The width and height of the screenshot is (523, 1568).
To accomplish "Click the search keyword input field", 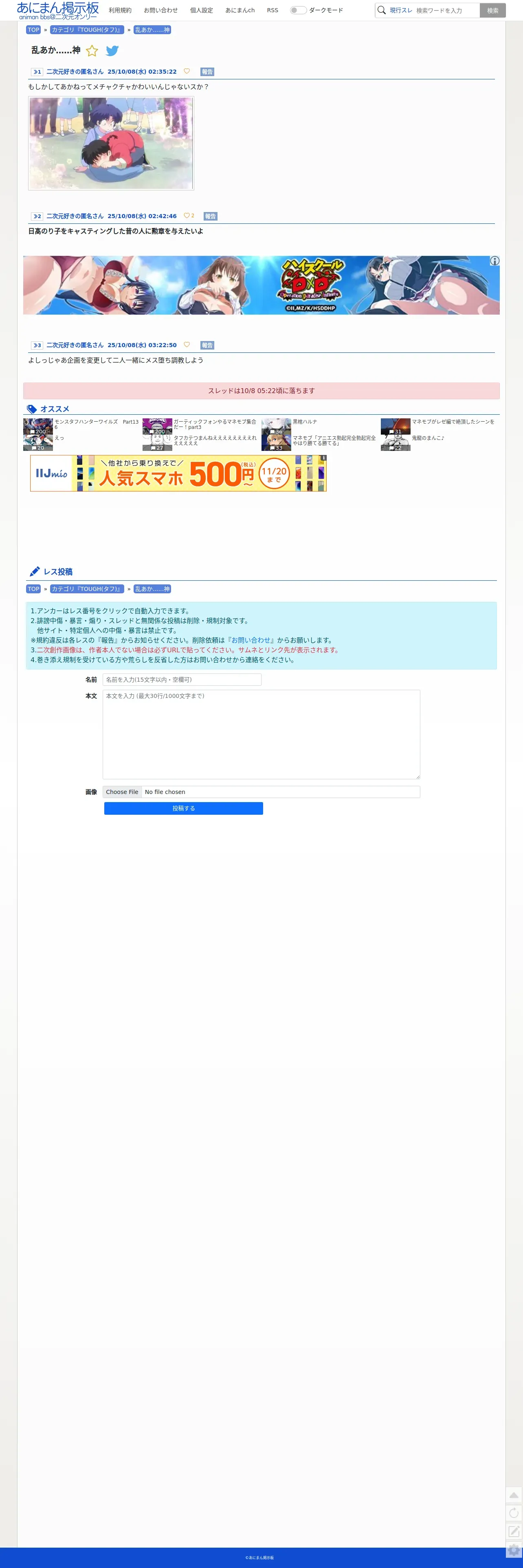I will [447, 10].
